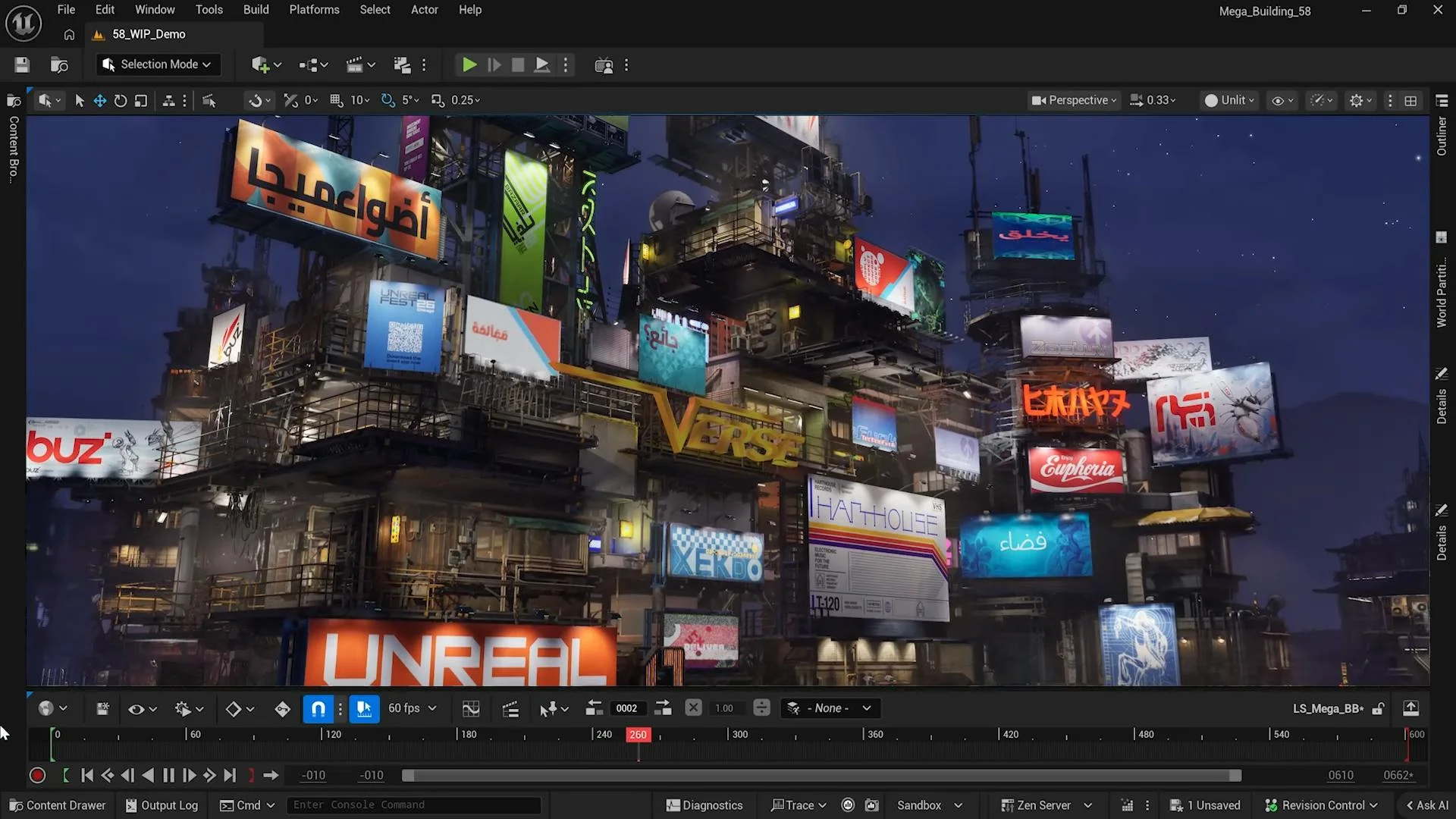Toggle Sequencer auto-key cursor button

364,708
